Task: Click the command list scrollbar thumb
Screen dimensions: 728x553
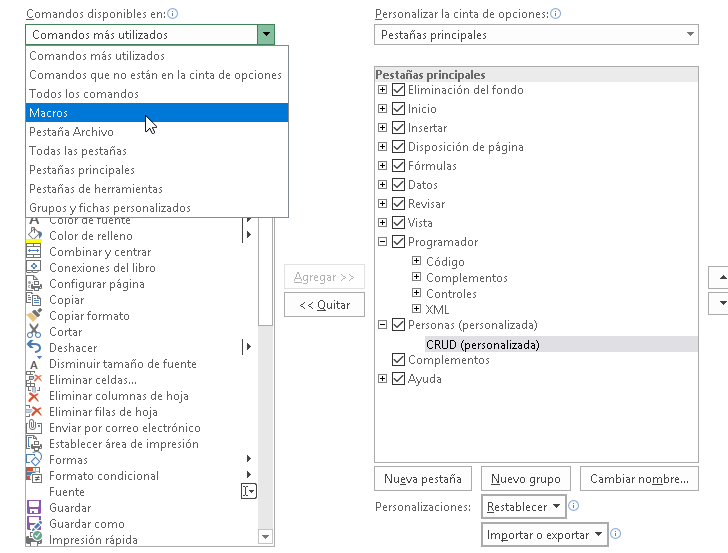Action: pyautogui.click(x=266, y=271)
